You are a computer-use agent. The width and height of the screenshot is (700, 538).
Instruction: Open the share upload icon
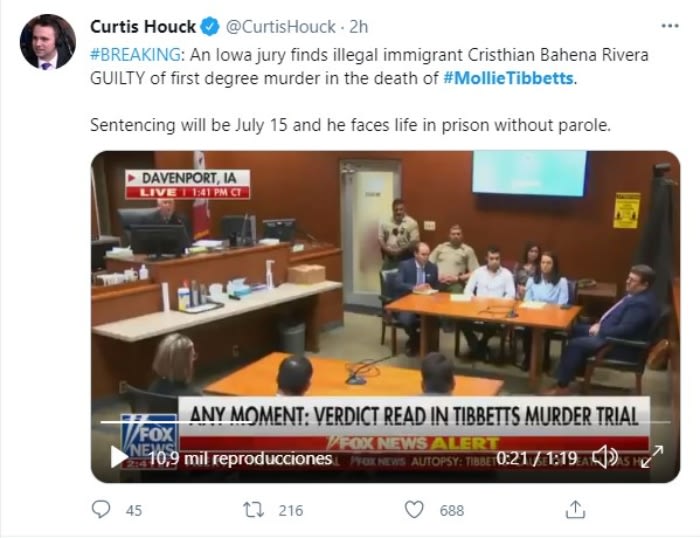coord(575,509)
